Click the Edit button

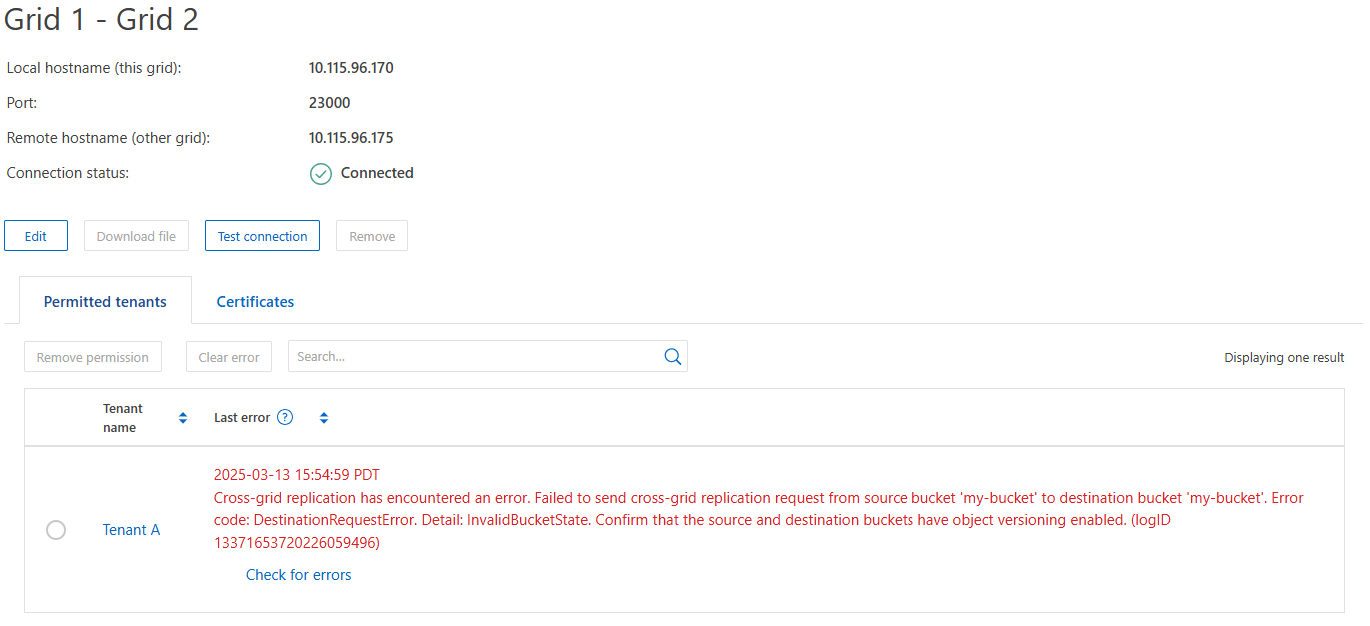pyautogui.click(x=36, y=236)
